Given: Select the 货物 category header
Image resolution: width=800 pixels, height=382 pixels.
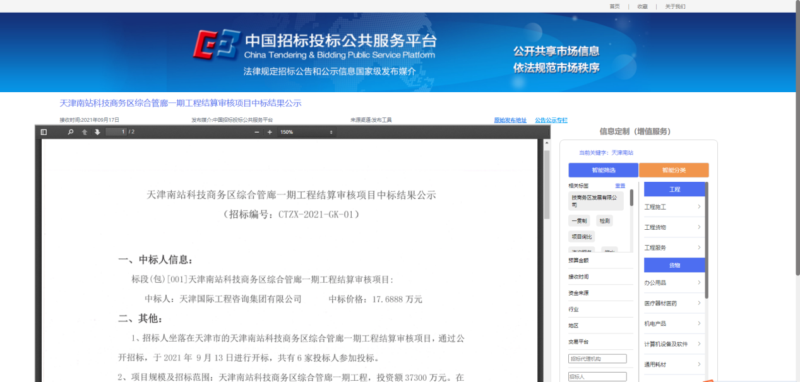Looking at the screenshot, I should click(x=674, y=265).
